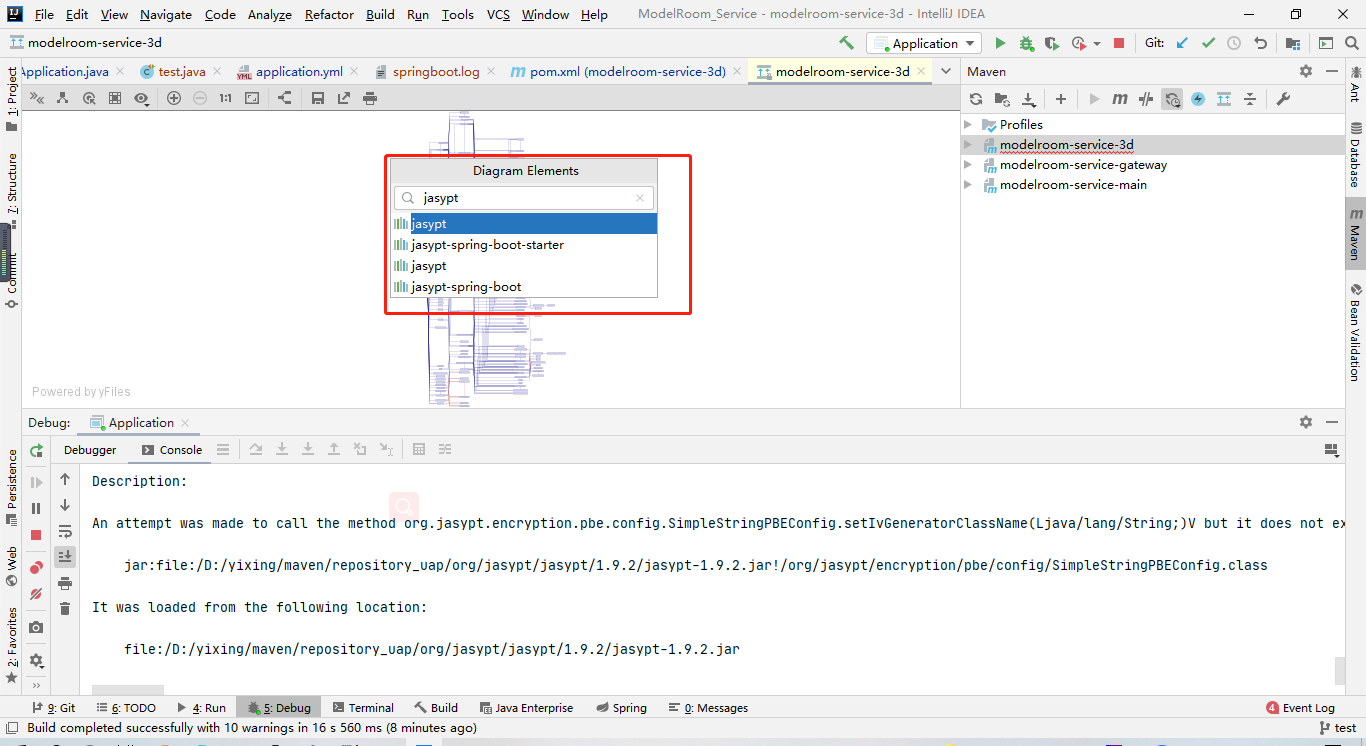Image resolution: width=1366 pixels, height=746 pixels.
Task: Select jasypt-spring-boot in Diagram Elements list
Action: point(525,287)
